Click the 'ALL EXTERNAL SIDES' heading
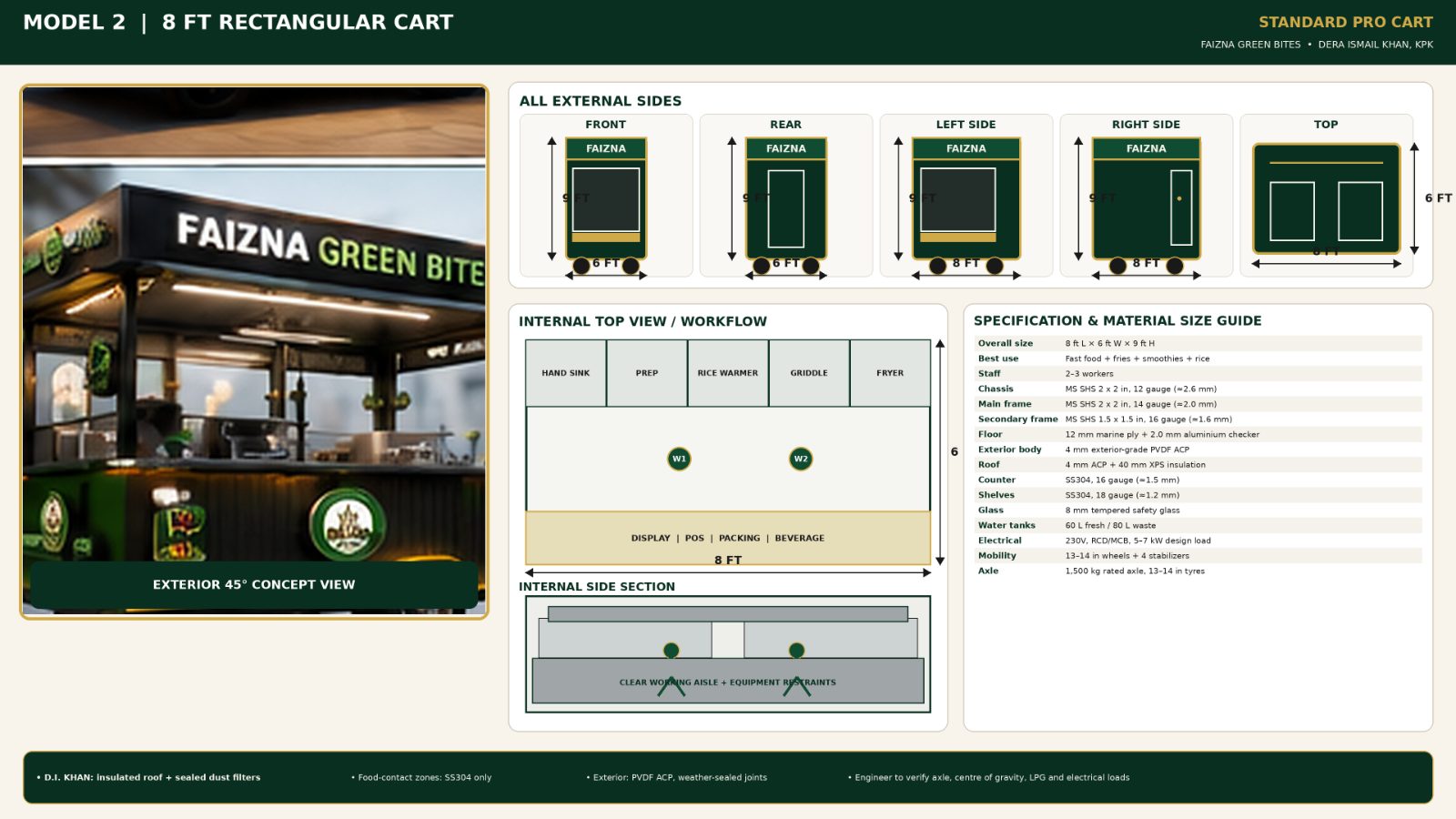 point(601,101)
